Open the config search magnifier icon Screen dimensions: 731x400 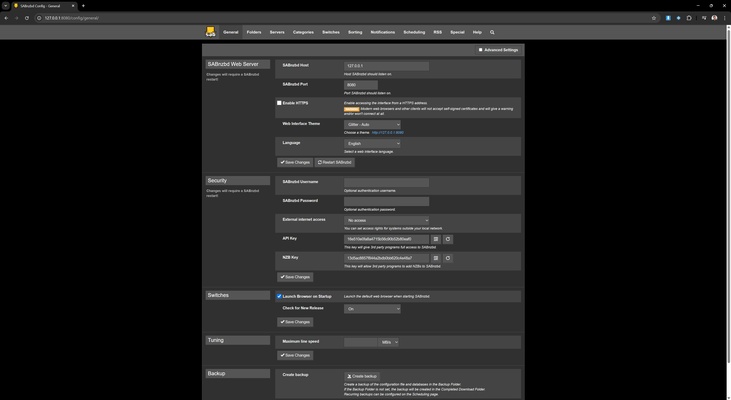pyautogui.click(x=492, y=32)
